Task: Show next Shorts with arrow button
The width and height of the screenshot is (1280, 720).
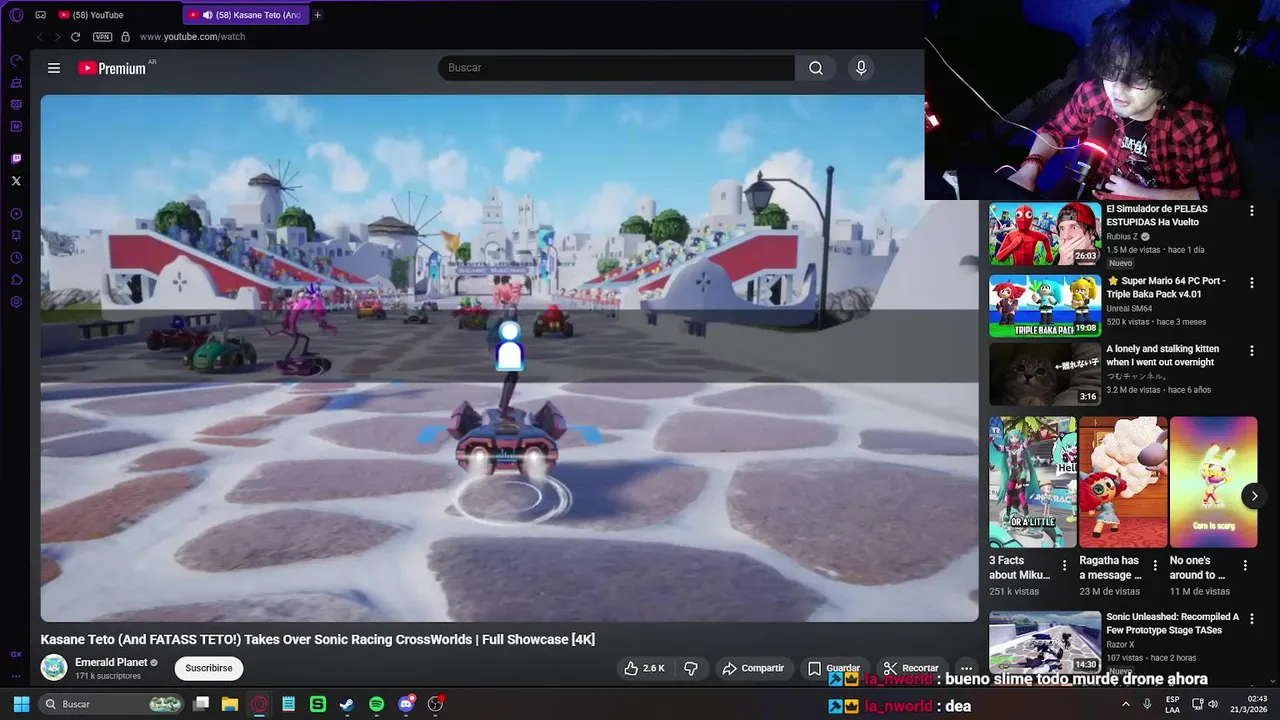Action: tap(1254, 496)
